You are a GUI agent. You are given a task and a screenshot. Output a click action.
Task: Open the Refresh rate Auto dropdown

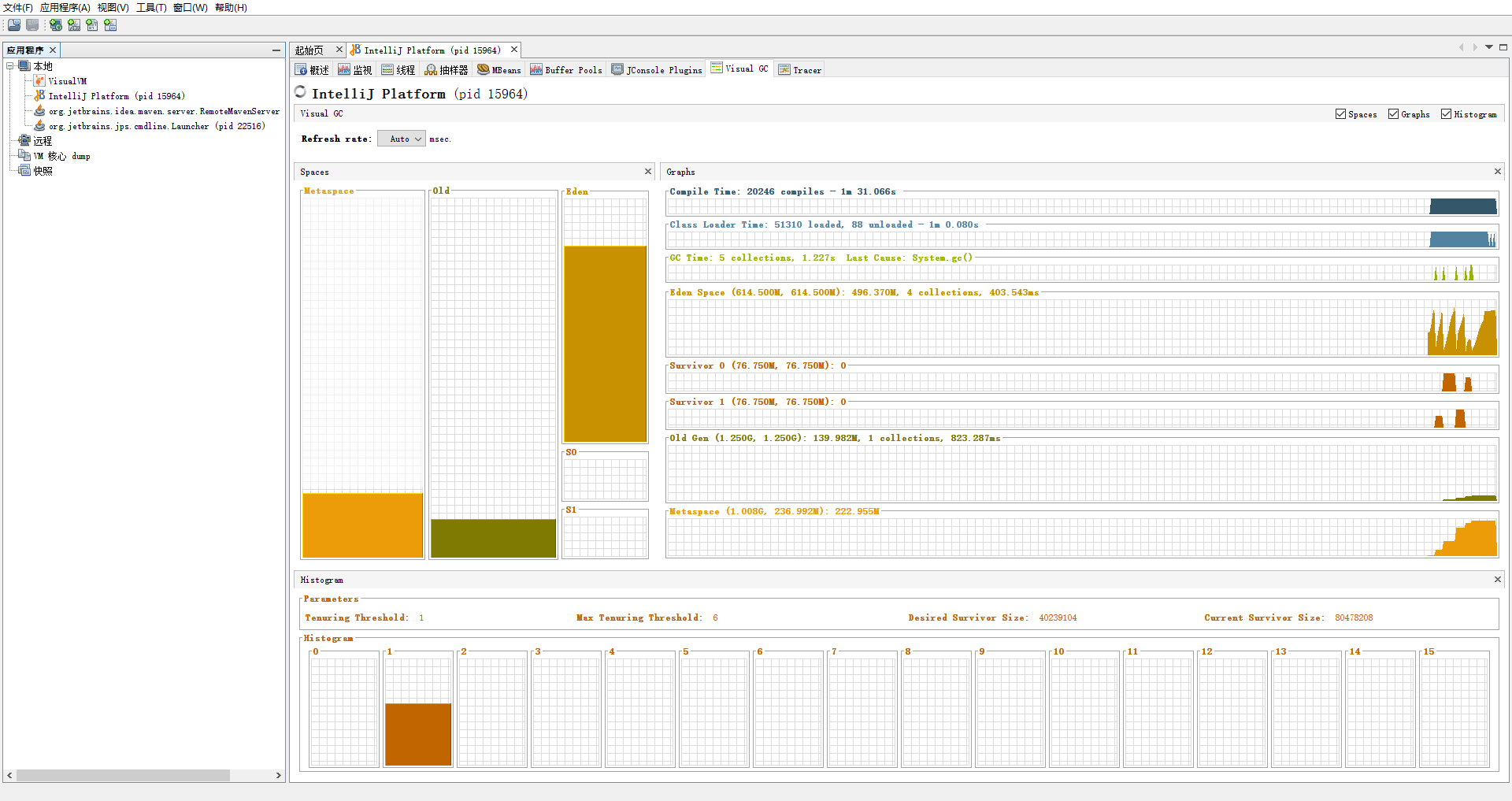pos(402,139)
